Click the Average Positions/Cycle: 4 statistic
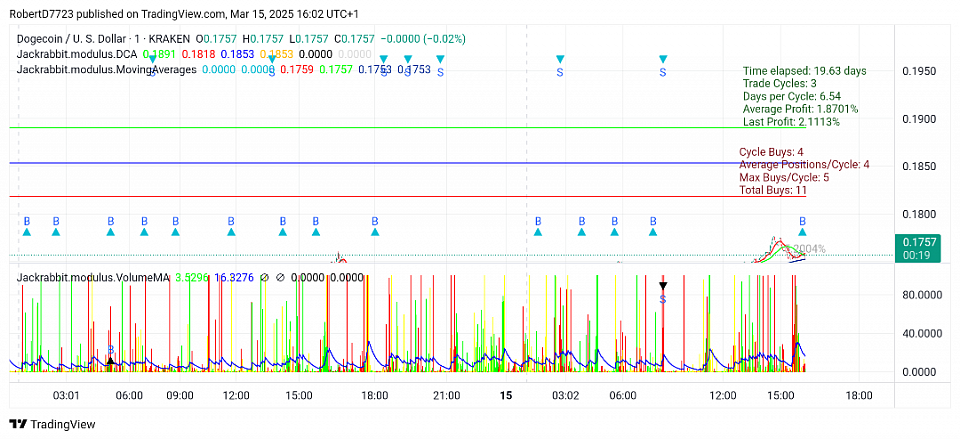Image resolution: width=960 pixels, height=439 pixels. [x=804, y=165]
